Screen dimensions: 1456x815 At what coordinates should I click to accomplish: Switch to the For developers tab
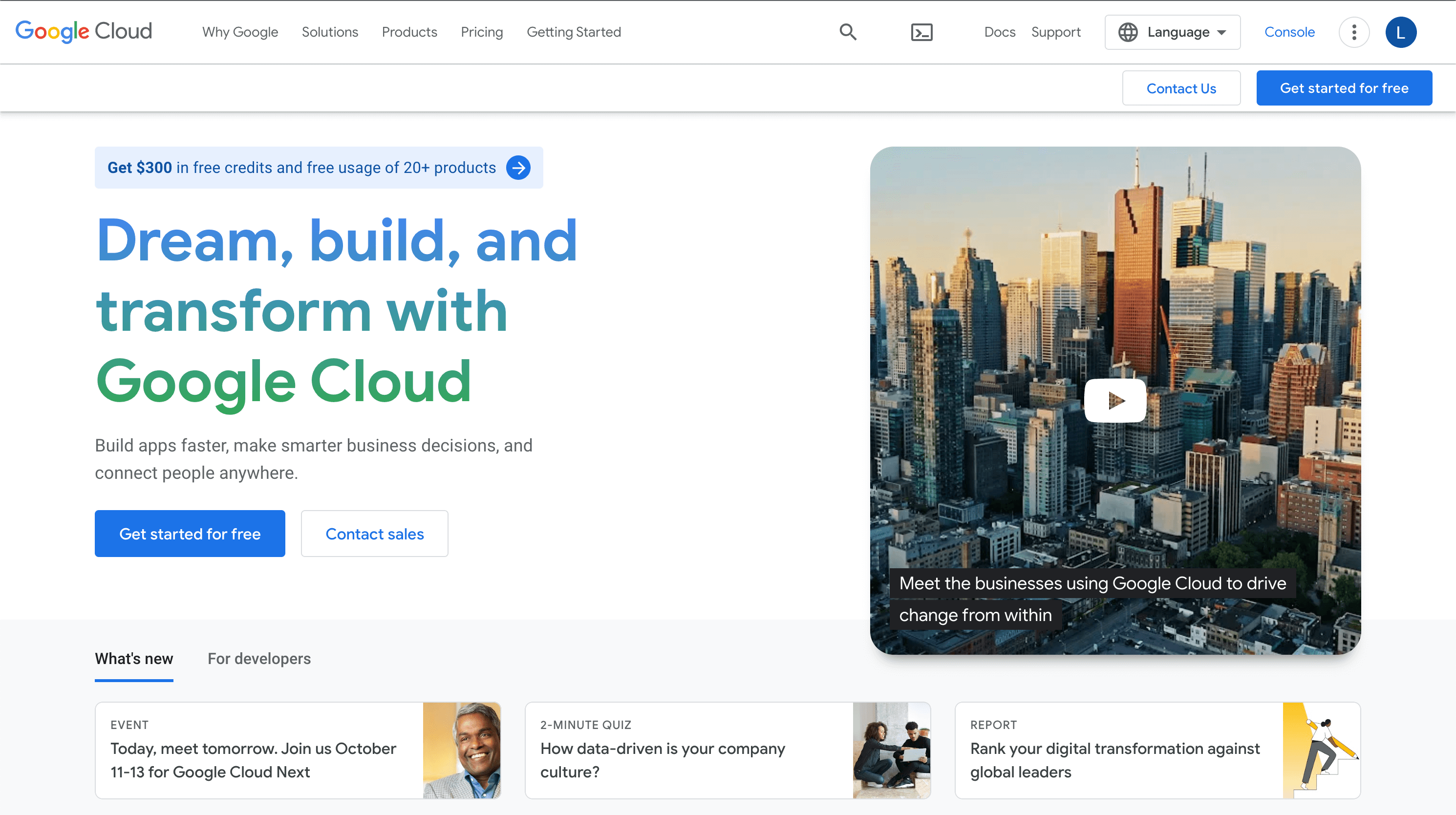[259, 658]
